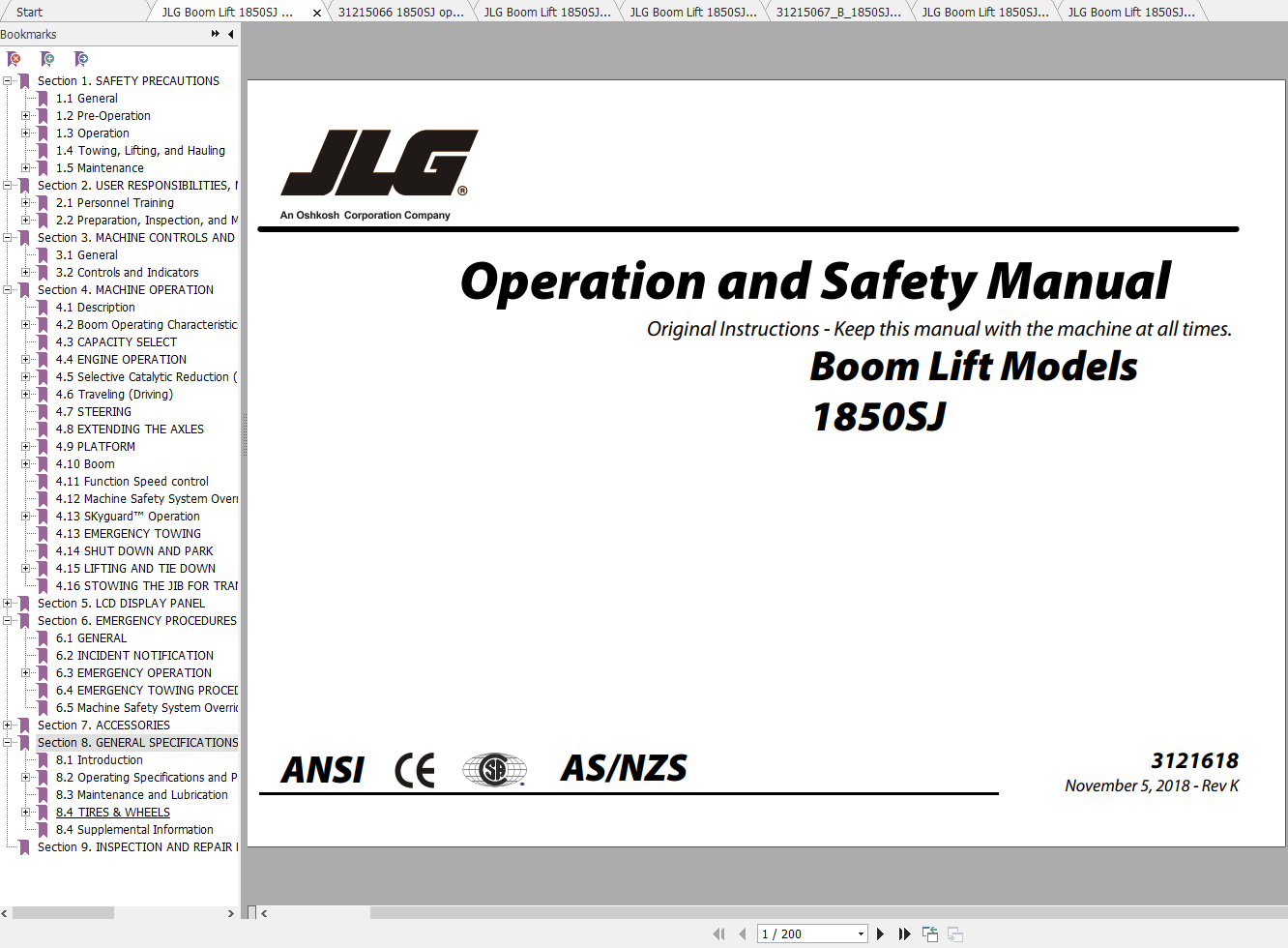This screenshot has height=948, width=1288.
Task: Close the active JLG Boom Lift 1850SJ tab
Action: click(x=317, y=13)
